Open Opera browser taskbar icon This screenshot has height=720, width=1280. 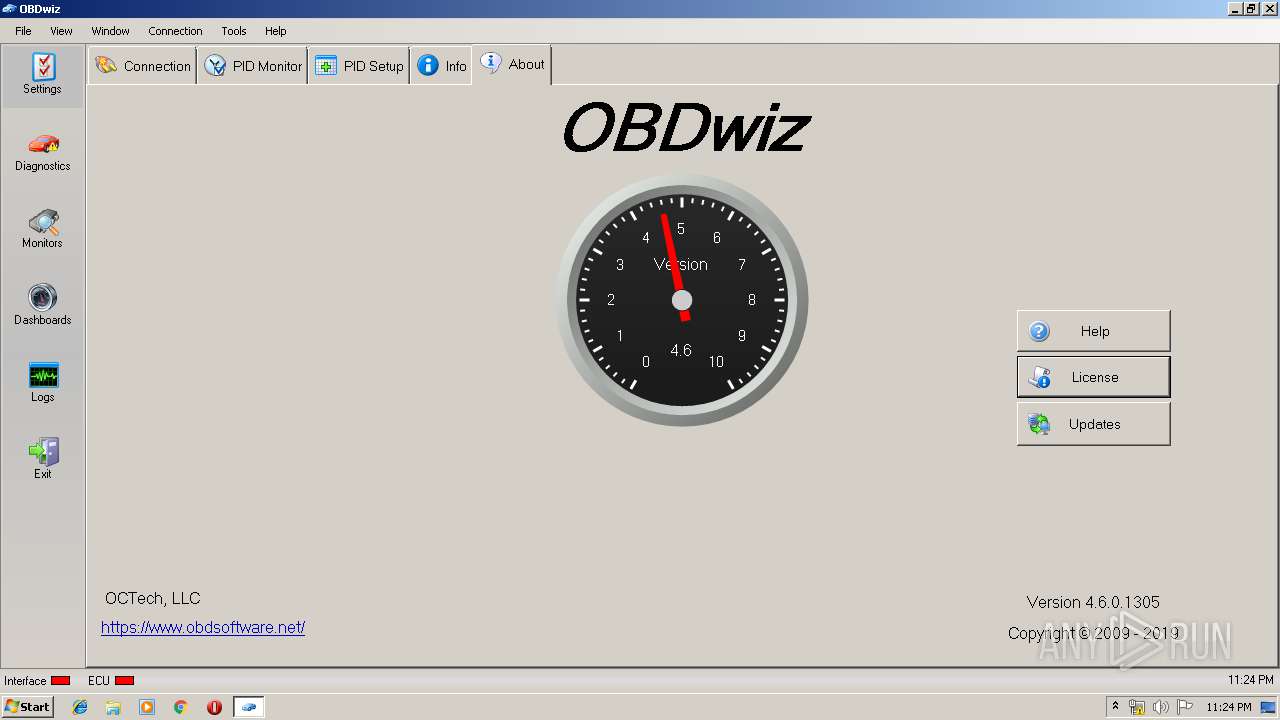(x=214, y=707)
